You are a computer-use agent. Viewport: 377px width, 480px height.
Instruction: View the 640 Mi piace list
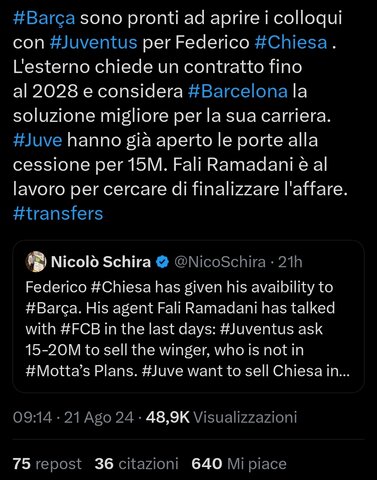click(x=239, y=464)
